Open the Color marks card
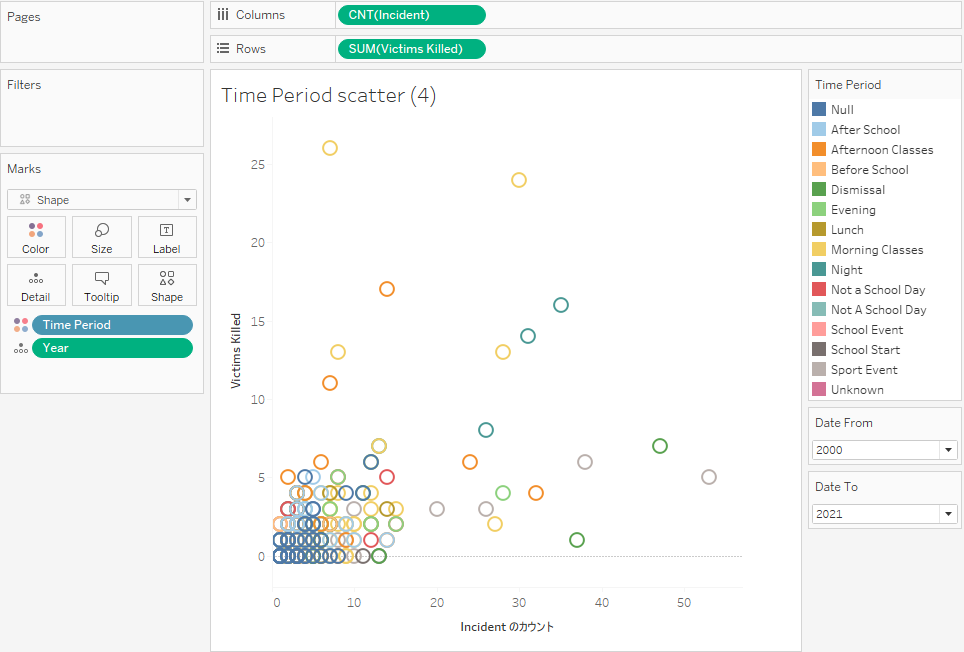964x652 pixels. pos(36,237)
